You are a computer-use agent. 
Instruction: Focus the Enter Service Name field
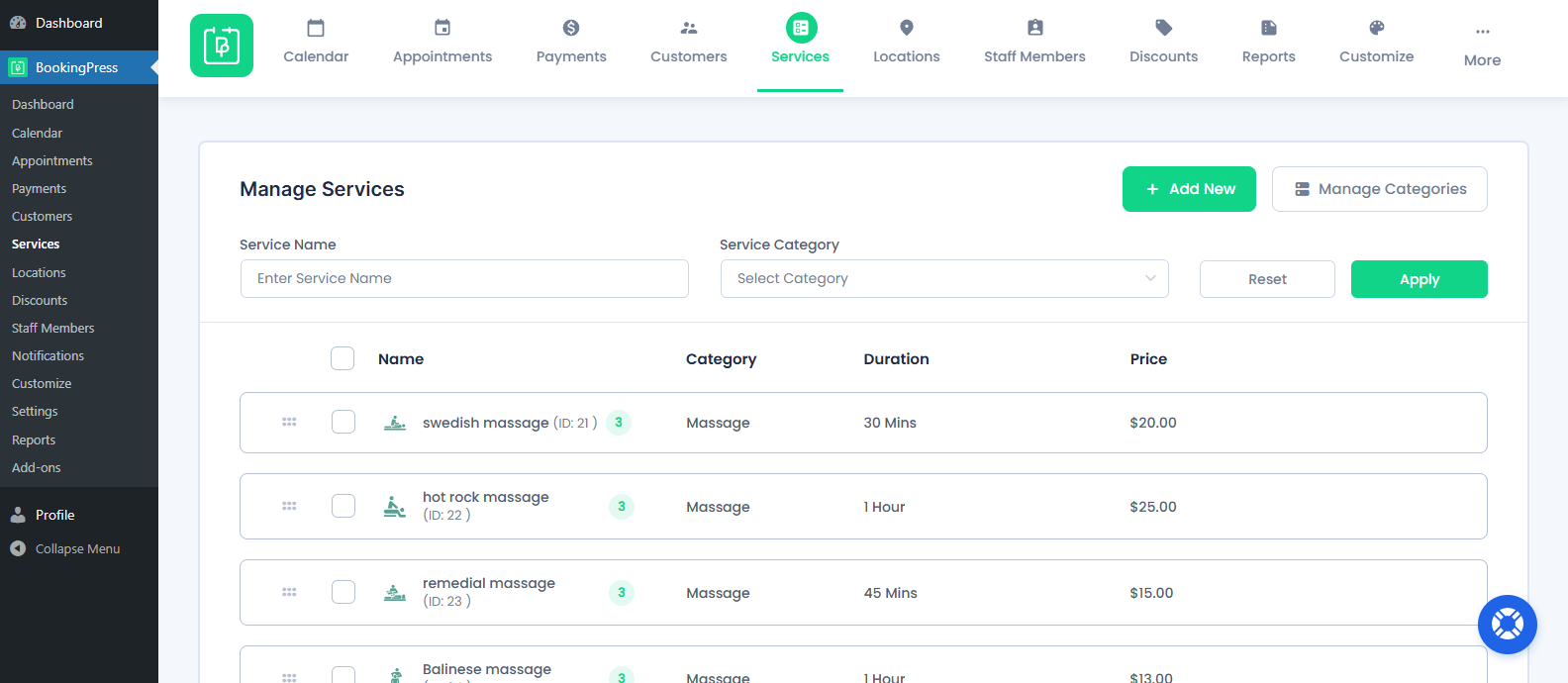click(x=464, y=279)
